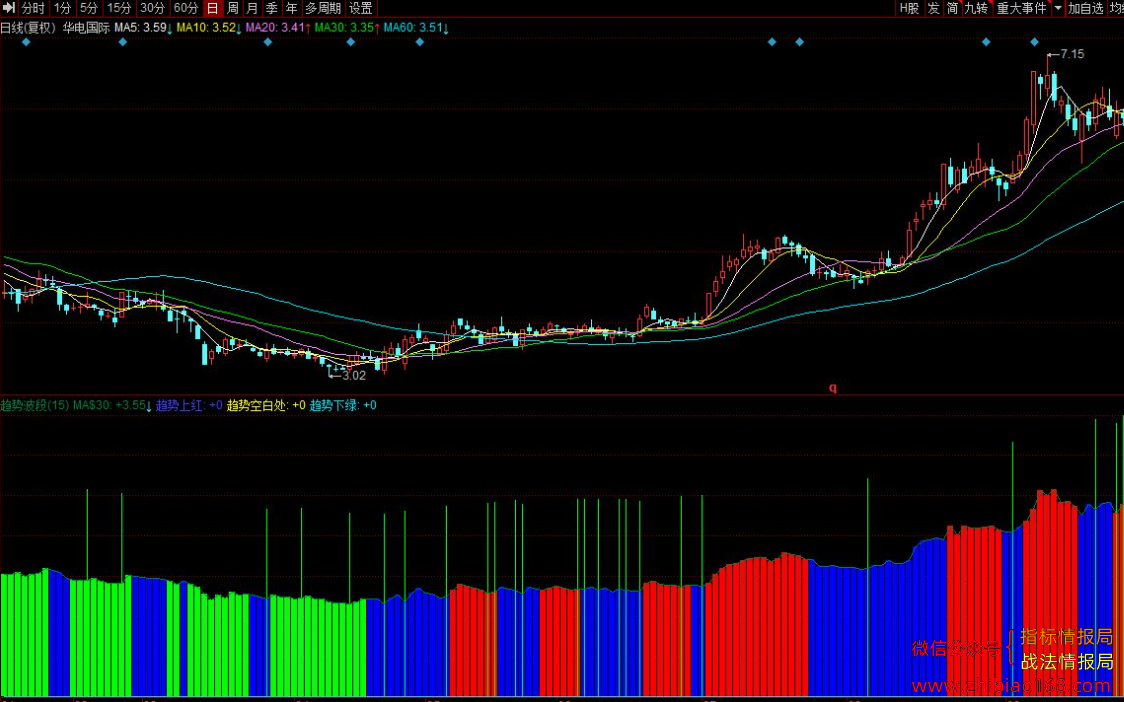This screenshot has height=702, width=1124.
Task: Click the event diamond marker below MA20
Action: [268, 42]
